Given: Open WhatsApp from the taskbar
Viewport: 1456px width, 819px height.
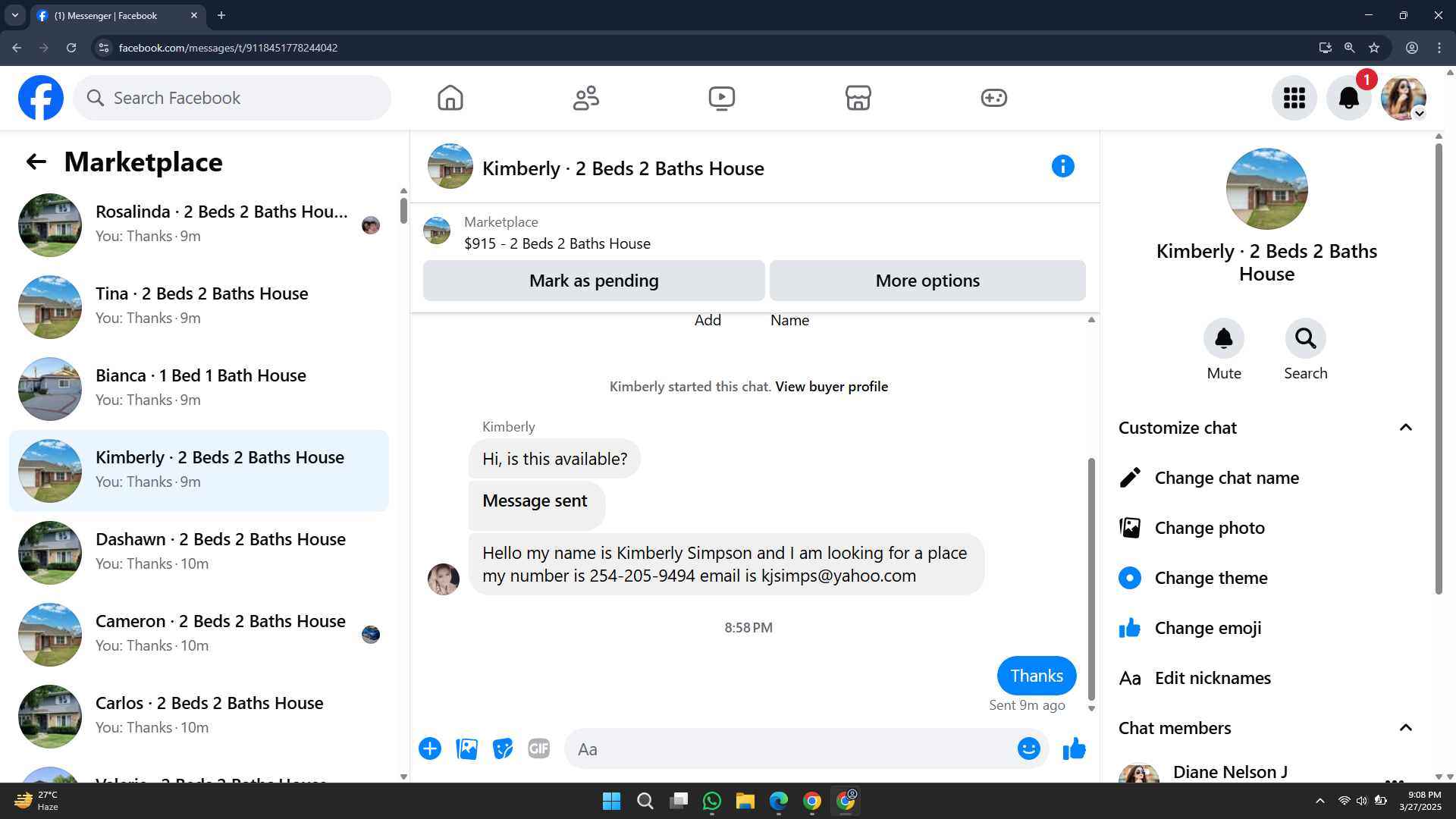Looking at the screenshot, I should pos(711,801).
